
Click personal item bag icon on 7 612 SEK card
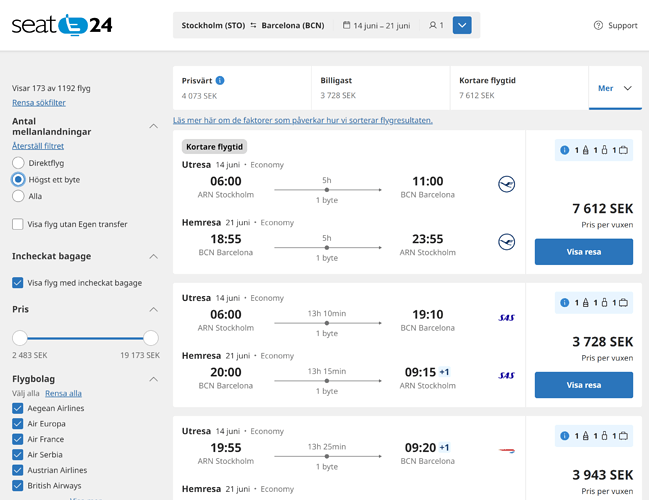(x=585, y=150)
